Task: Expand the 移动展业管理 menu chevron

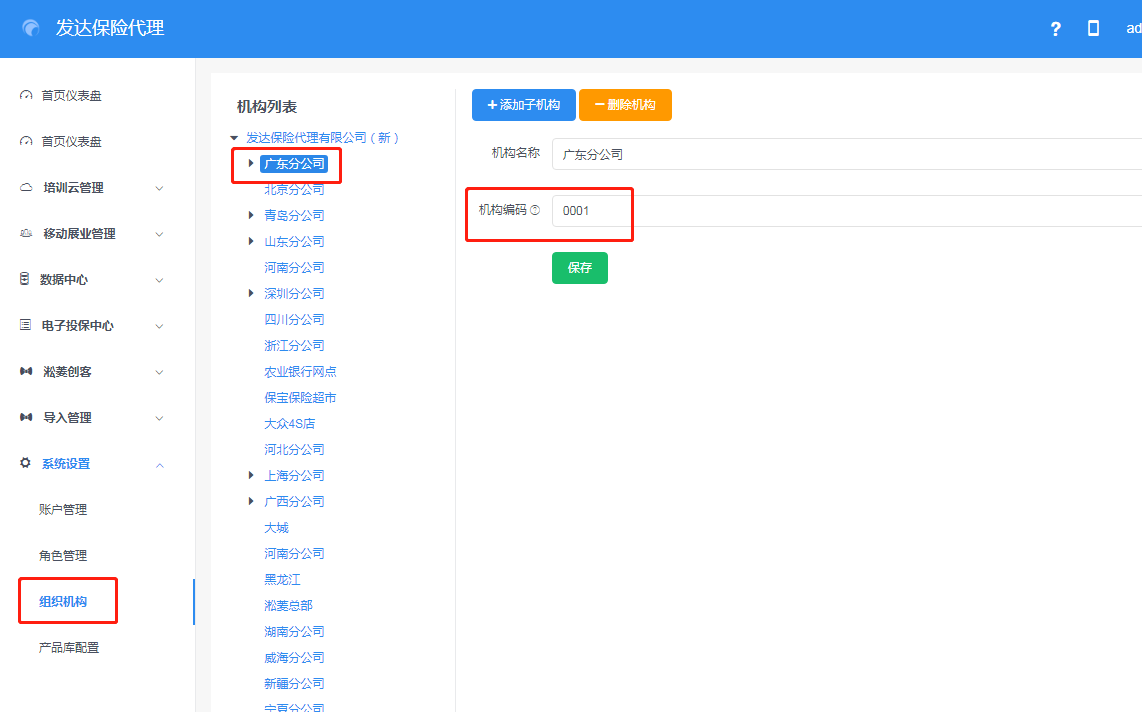Action: click(x=159, y=234)
